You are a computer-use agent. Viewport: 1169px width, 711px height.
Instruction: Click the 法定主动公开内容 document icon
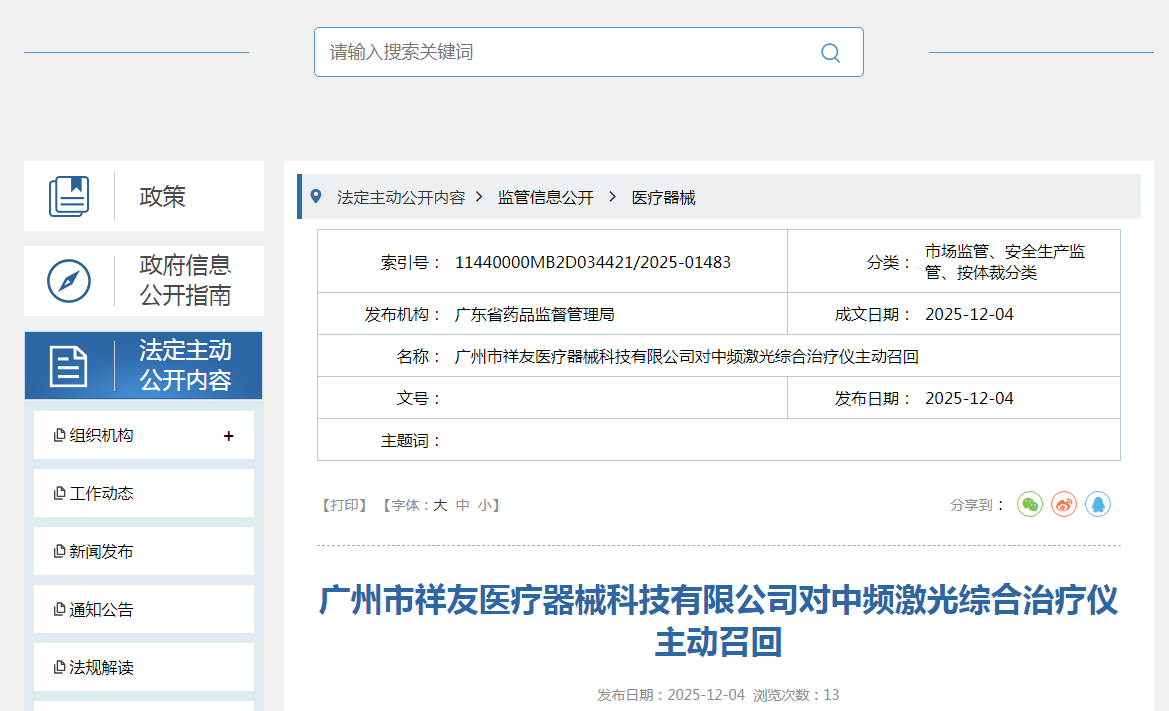[x=69, y=366]
